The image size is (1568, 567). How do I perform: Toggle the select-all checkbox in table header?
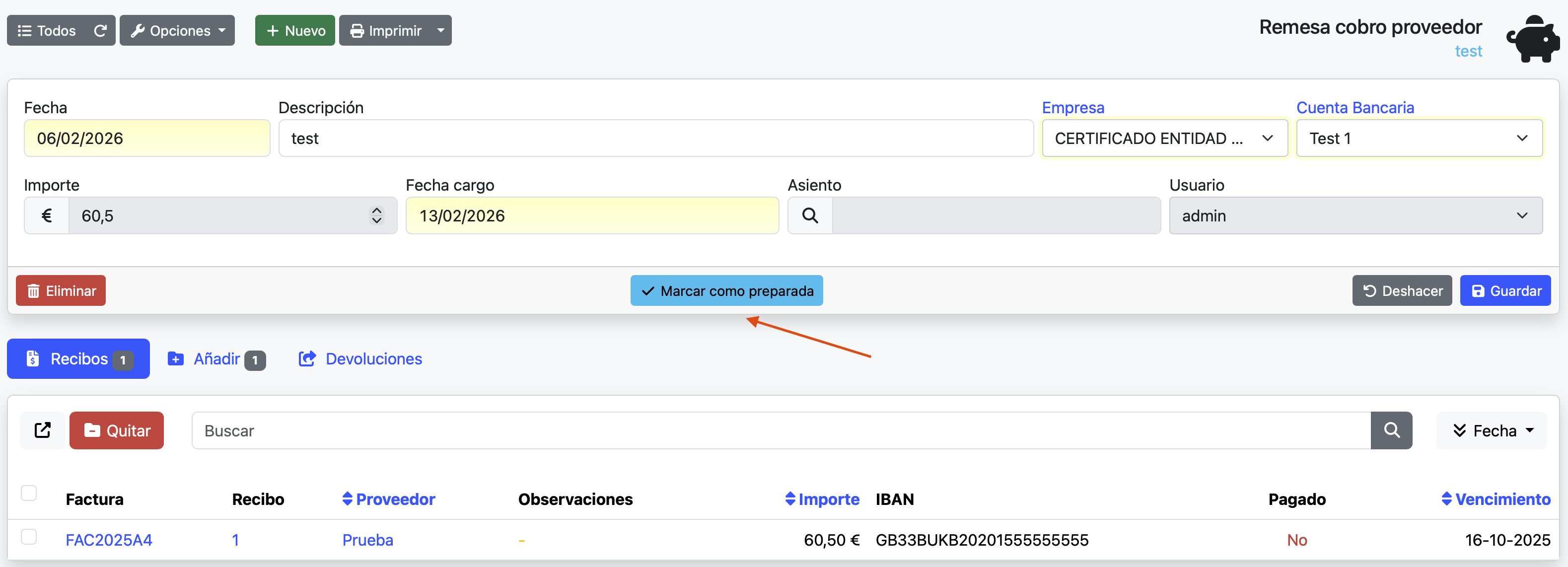pos(29,493)
